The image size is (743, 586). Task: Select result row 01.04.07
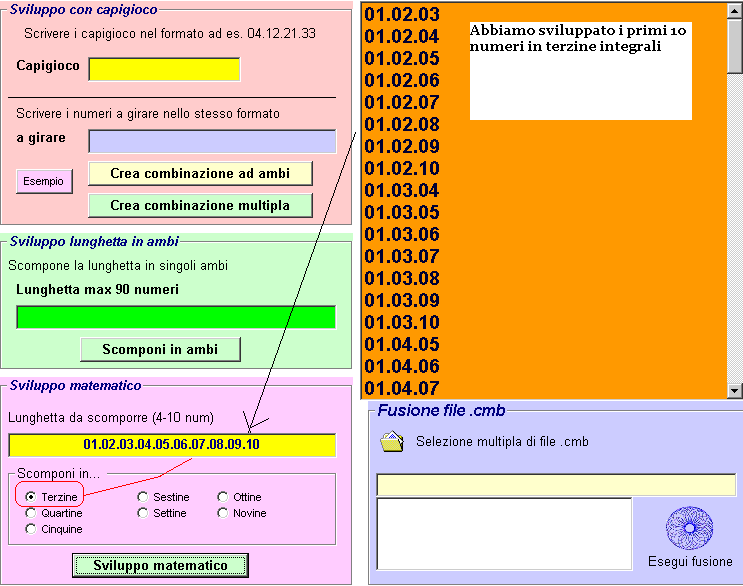pos(402,388)
